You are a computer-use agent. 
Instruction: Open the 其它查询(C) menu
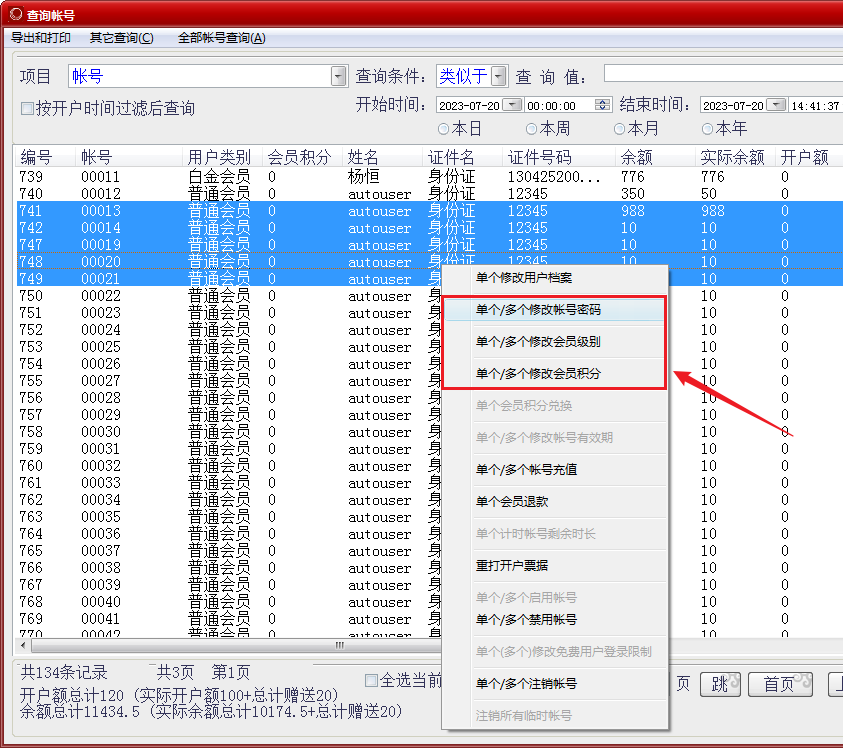tap(121, 38)
